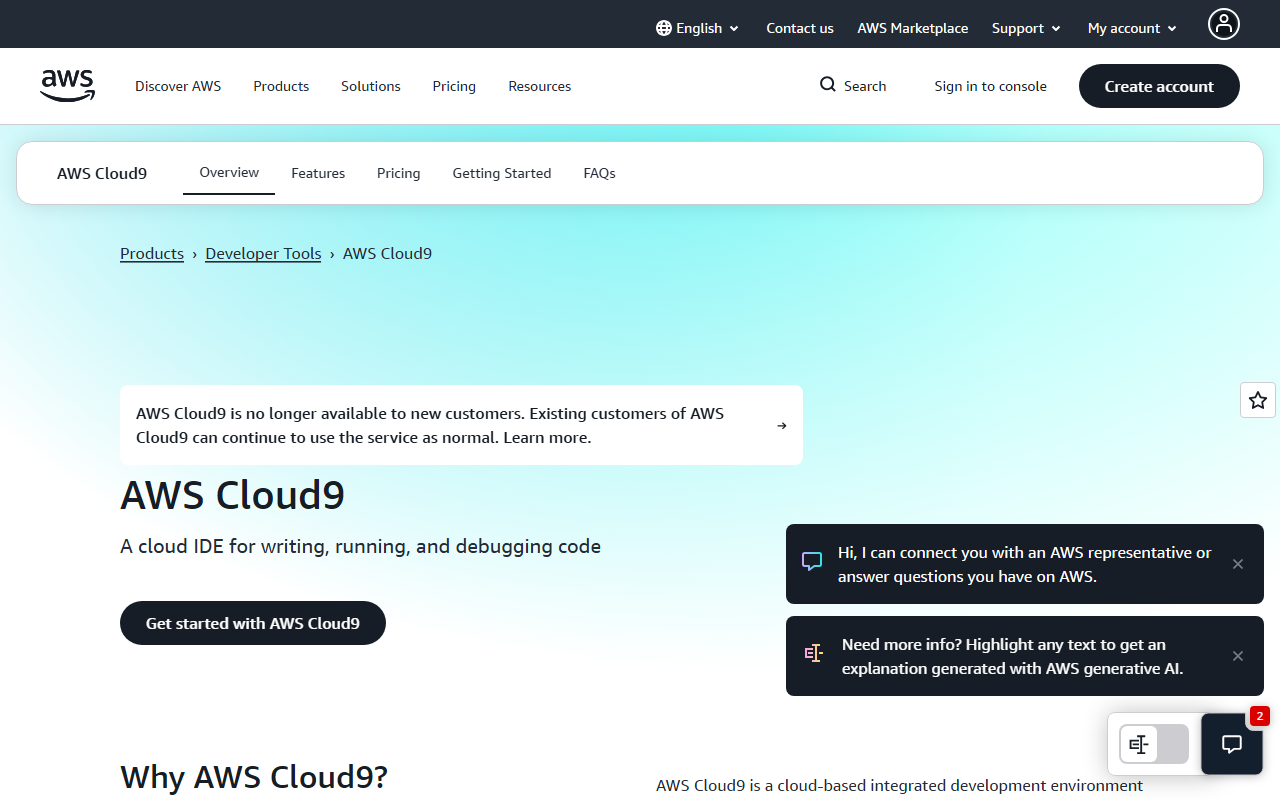The image size is (1280, 800).
Task: Switch to the Features tab
Action: 318,173
